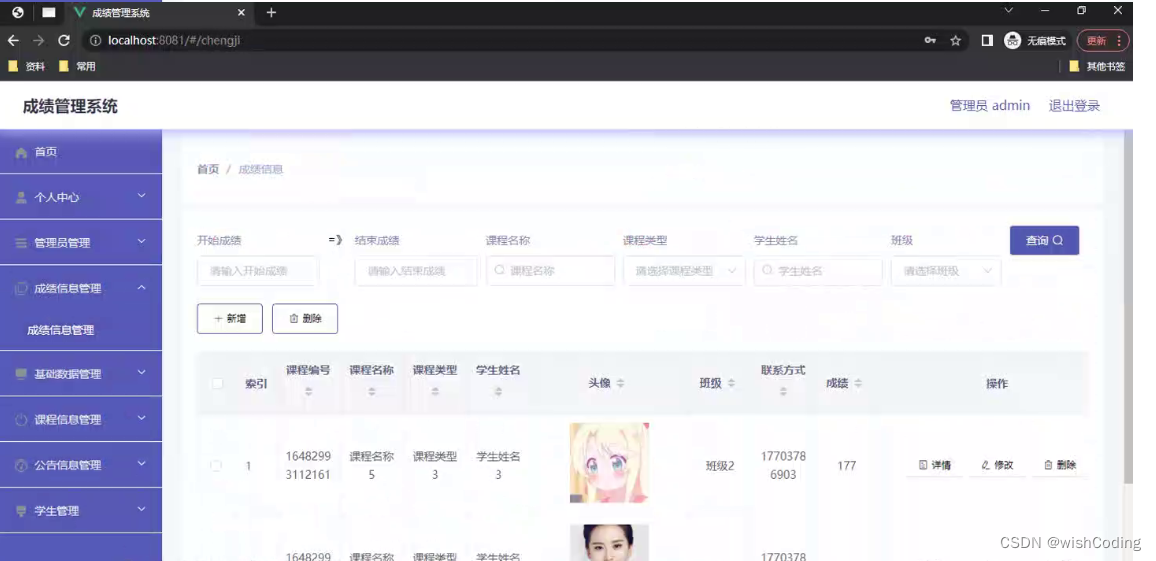Click the 查询 search button
The image size is (1156, 561).
[1045, 240]
